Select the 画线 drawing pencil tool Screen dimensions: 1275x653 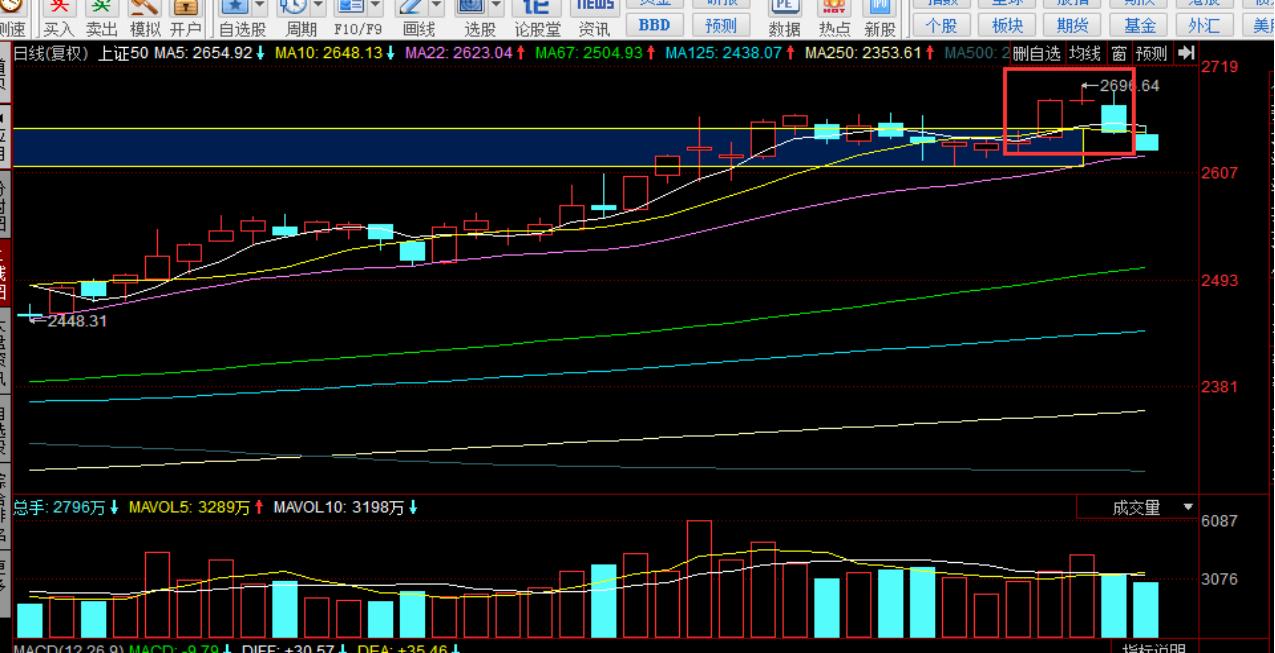412,7
